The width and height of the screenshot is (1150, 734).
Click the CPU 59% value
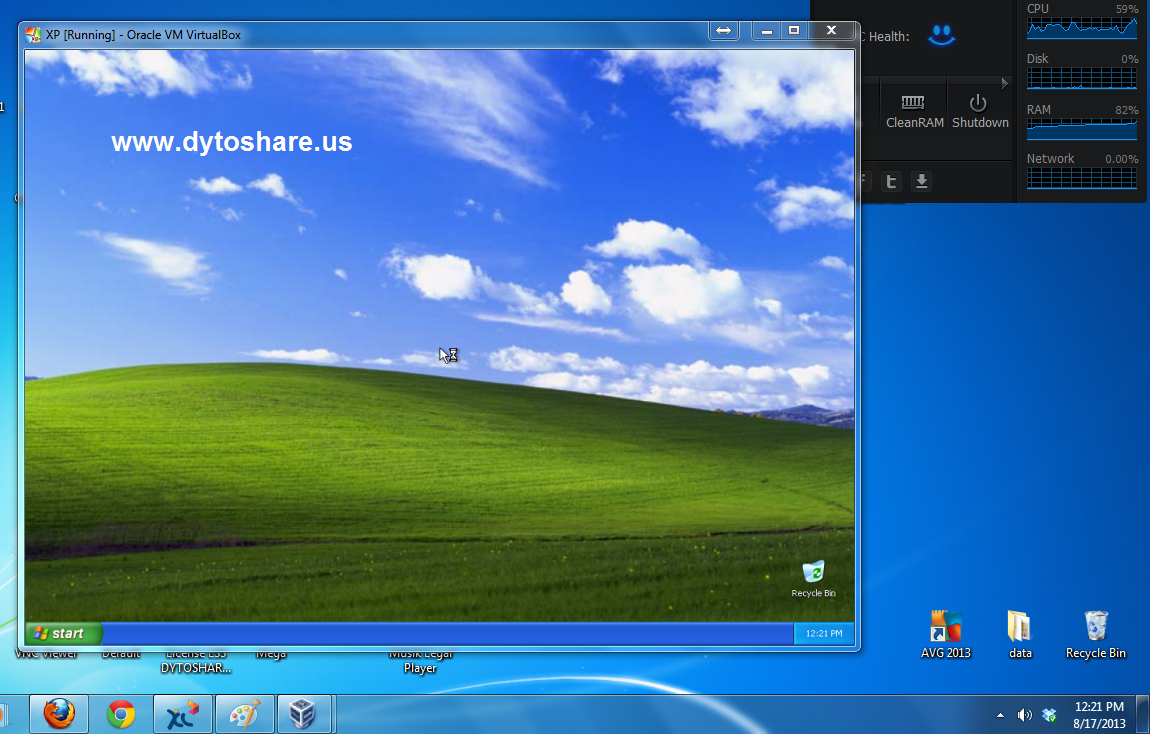(x=1127, y=9)
